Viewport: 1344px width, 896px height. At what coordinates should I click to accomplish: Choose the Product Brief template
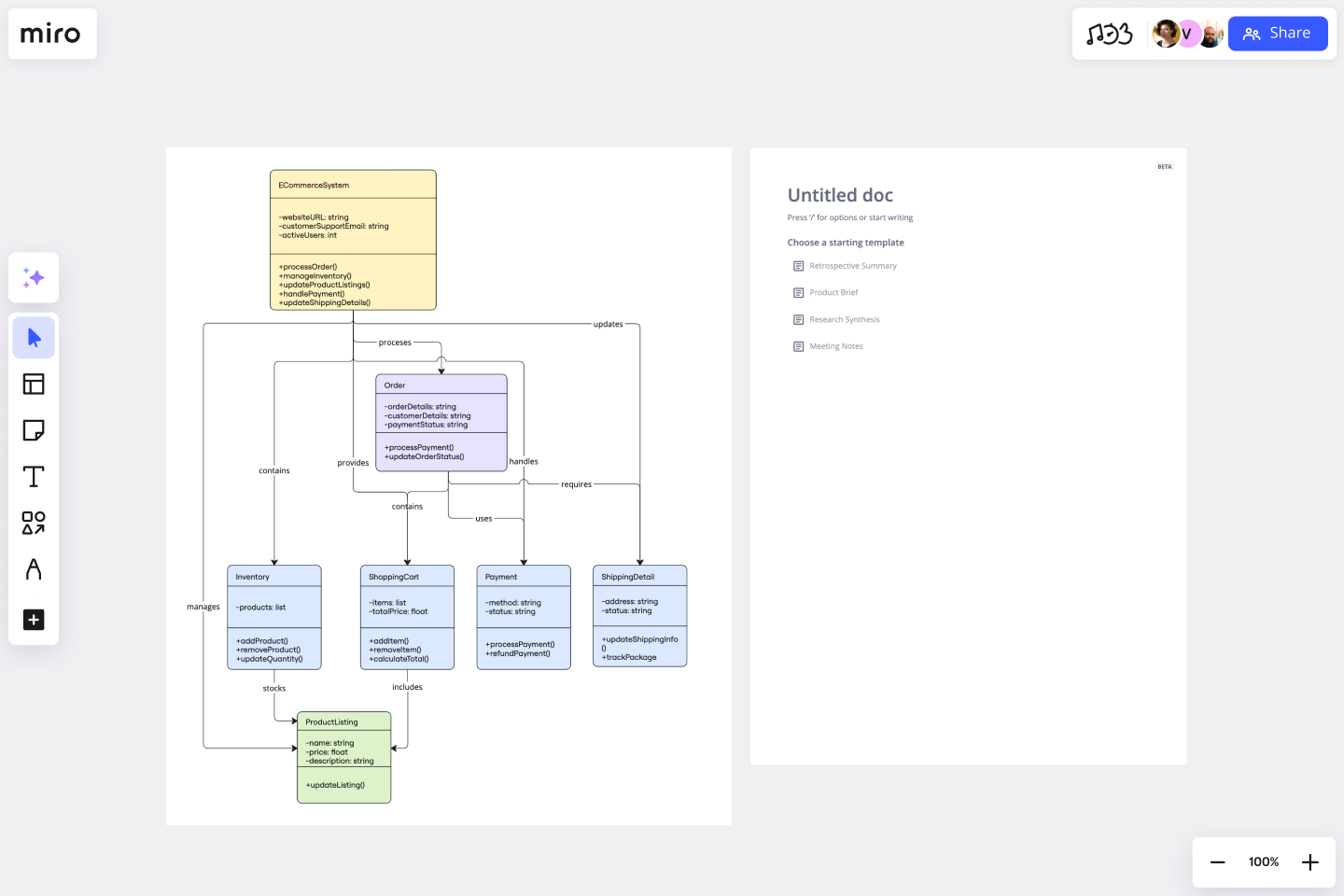click(x=833, y=292)
